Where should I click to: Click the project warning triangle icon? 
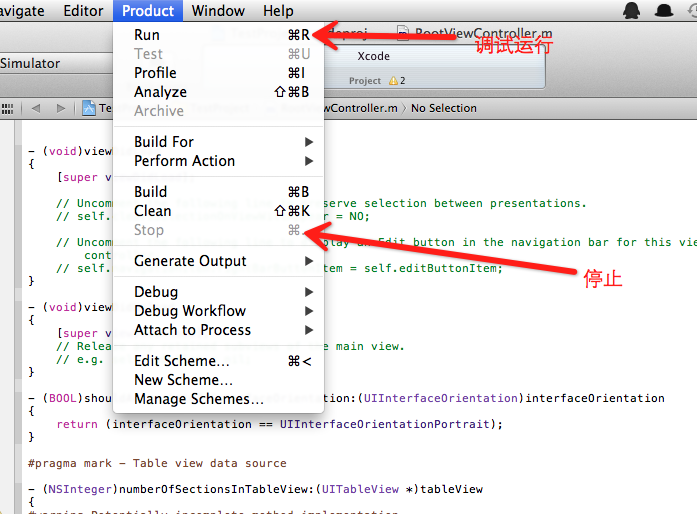(392, 80)
